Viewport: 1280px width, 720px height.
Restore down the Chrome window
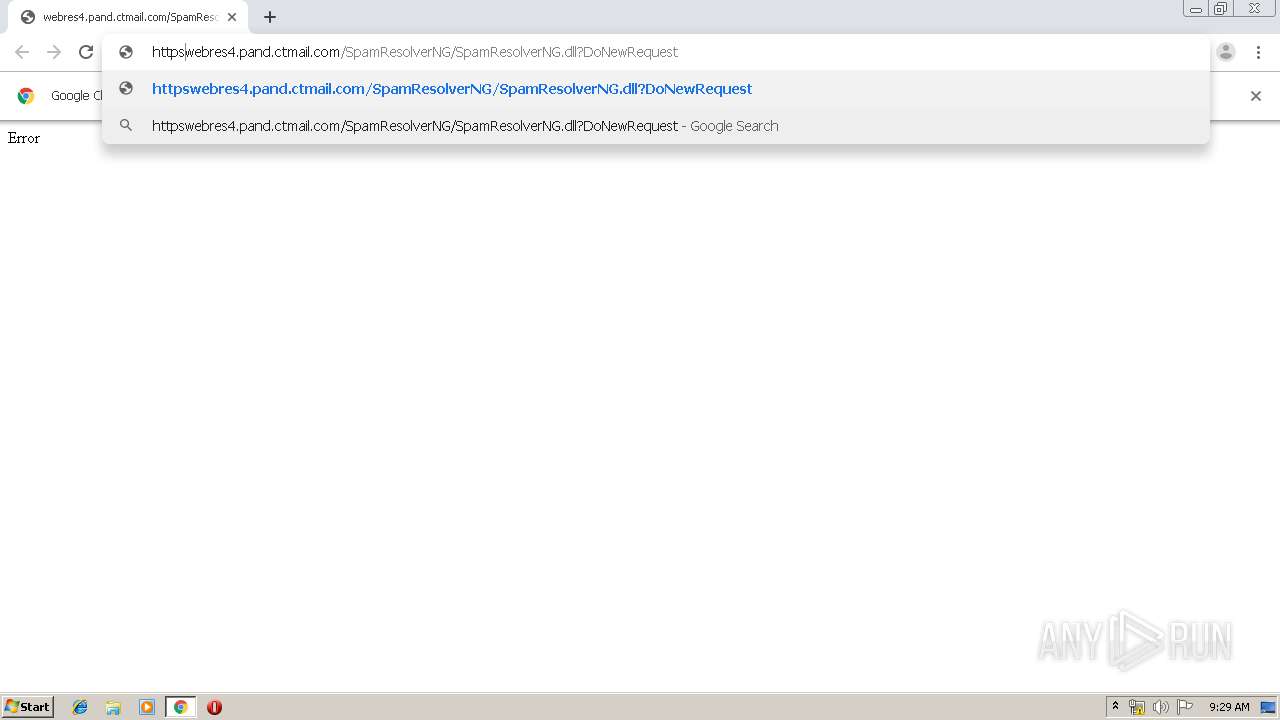(1221, 9)
